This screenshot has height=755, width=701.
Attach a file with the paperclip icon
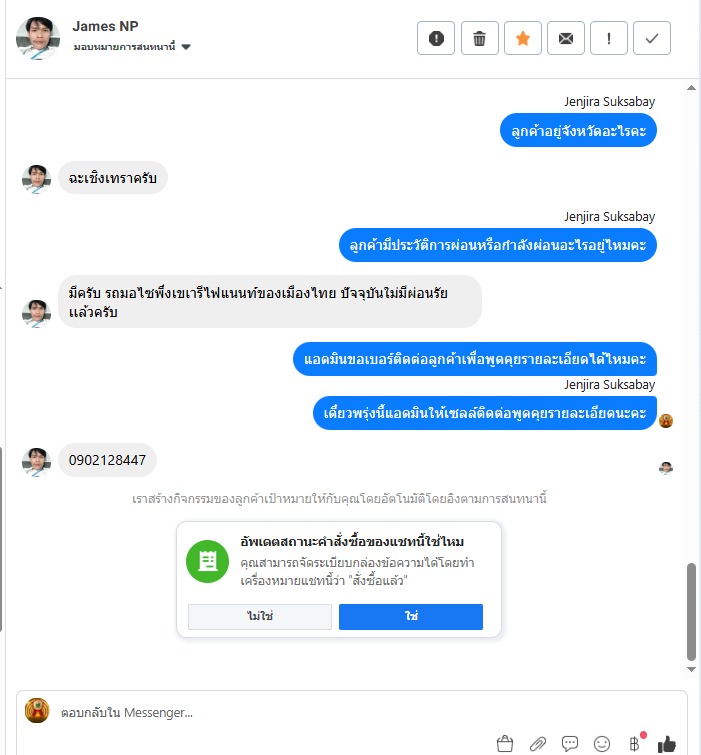click(x=538, y=744)
